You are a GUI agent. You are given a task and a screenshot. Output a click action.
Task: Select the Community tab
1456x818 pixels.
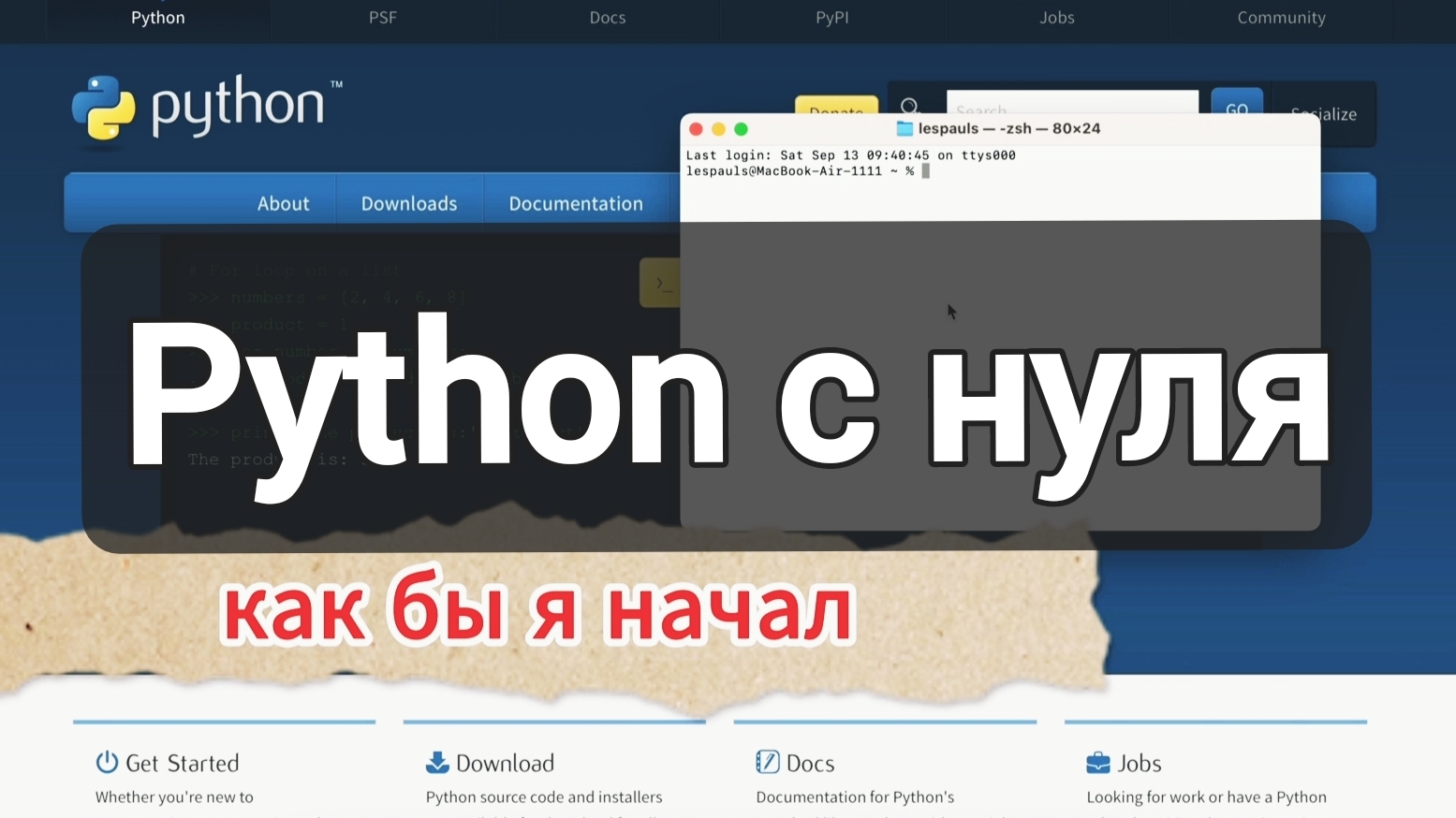pos(1282,18)
